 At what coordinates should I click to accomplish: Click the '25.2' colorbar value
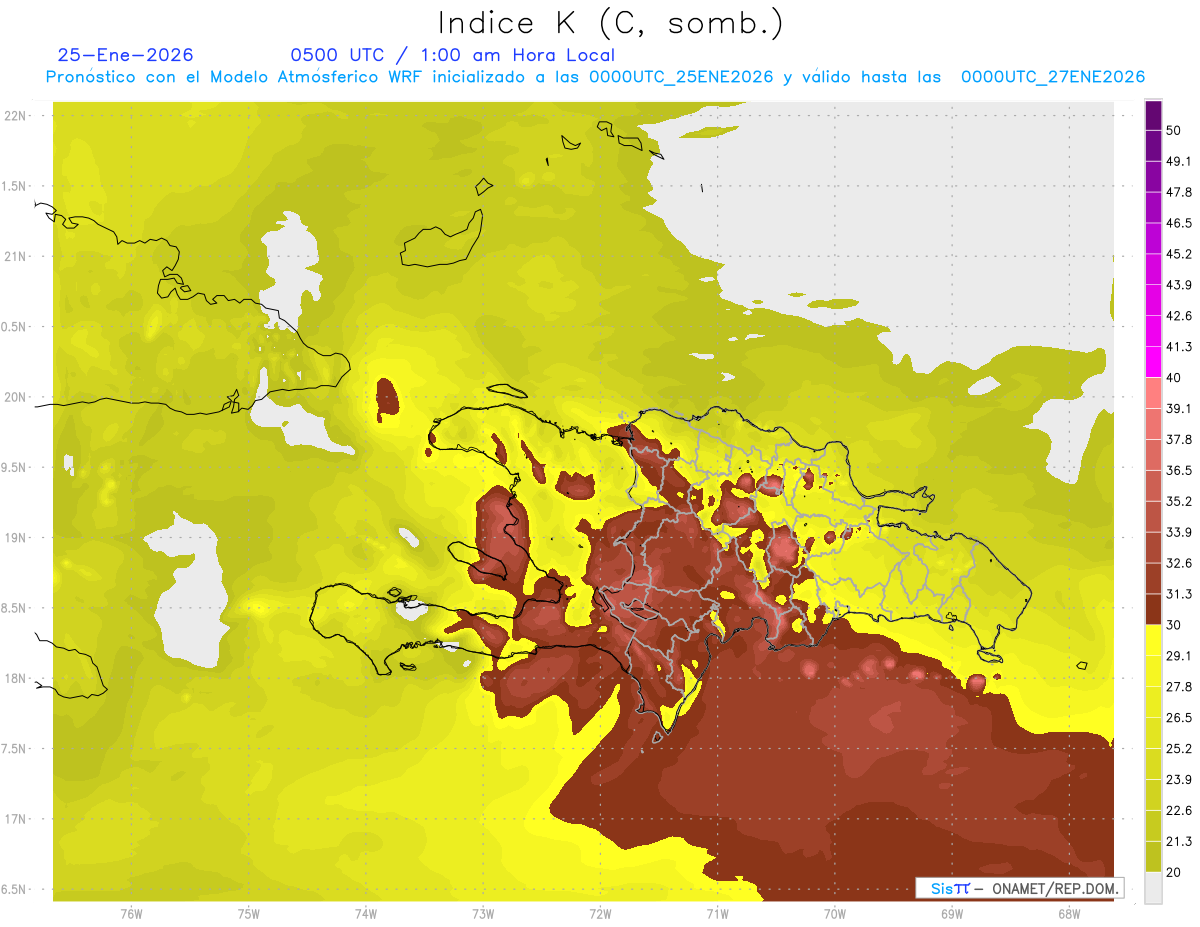[x=1179, y=748]
